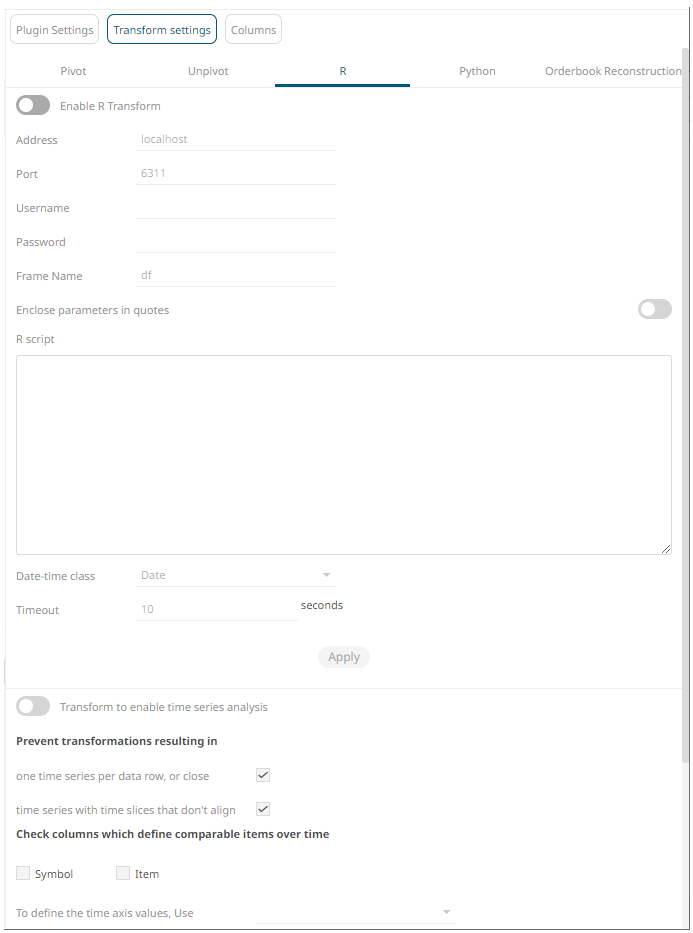Check the Symbol column checkbox
Screen dimensions: 693x933
23,873
